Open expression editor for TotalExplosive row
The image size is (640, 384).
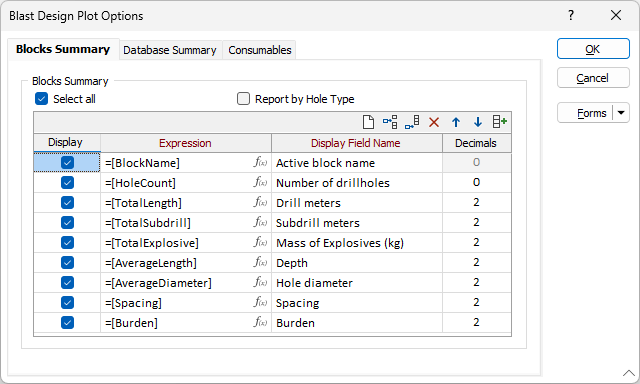click(x=260, y=242)
